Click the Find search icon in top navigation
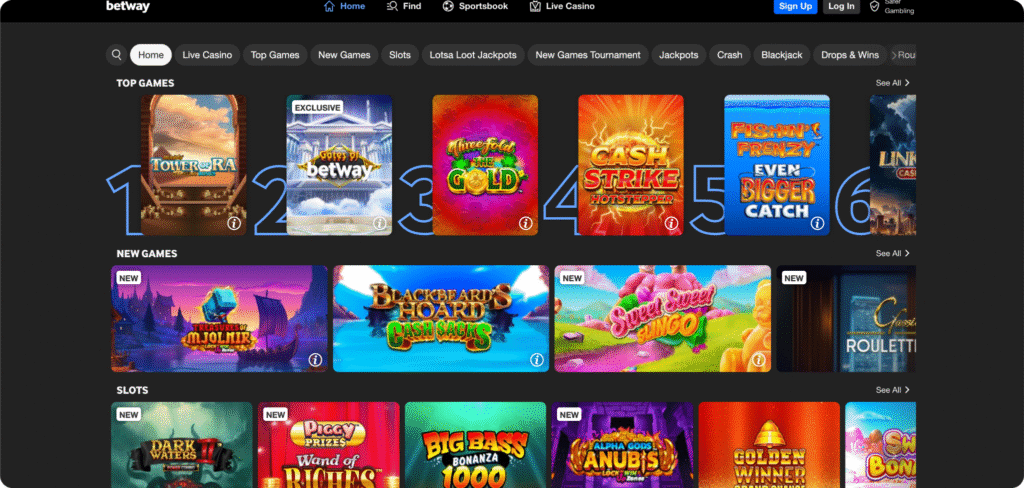This screenshot has width=1024, height=488. click(x=392, y=7)
